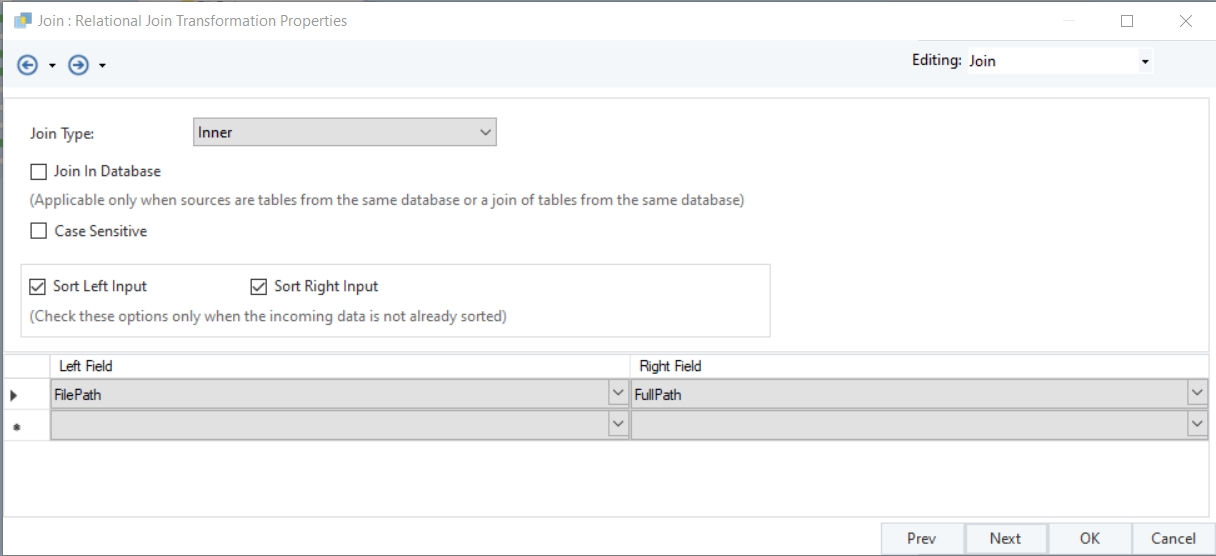The height and width of the screenshot is (556, 1216).
Task: Toggle the Case Sensitive checkbox
Action: (39, 231)
